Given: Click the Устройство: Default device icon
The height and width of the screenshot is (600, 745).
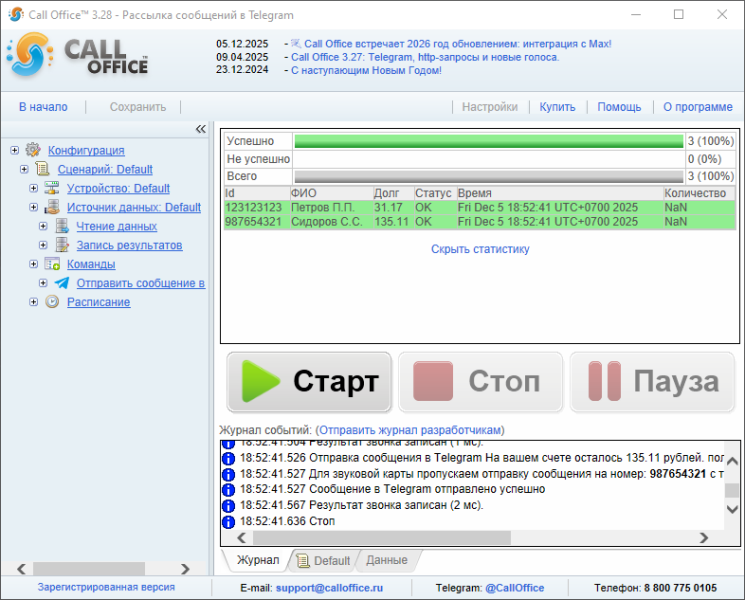Looking at the screenshot, I should point(52,188).
